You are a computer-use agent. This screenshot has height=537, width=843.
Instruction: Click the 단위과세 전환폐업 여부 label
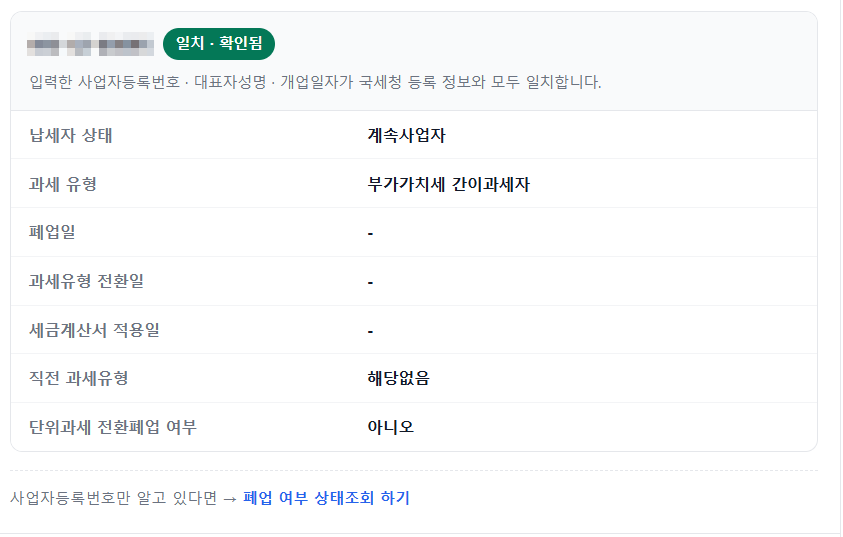point(113,427)
